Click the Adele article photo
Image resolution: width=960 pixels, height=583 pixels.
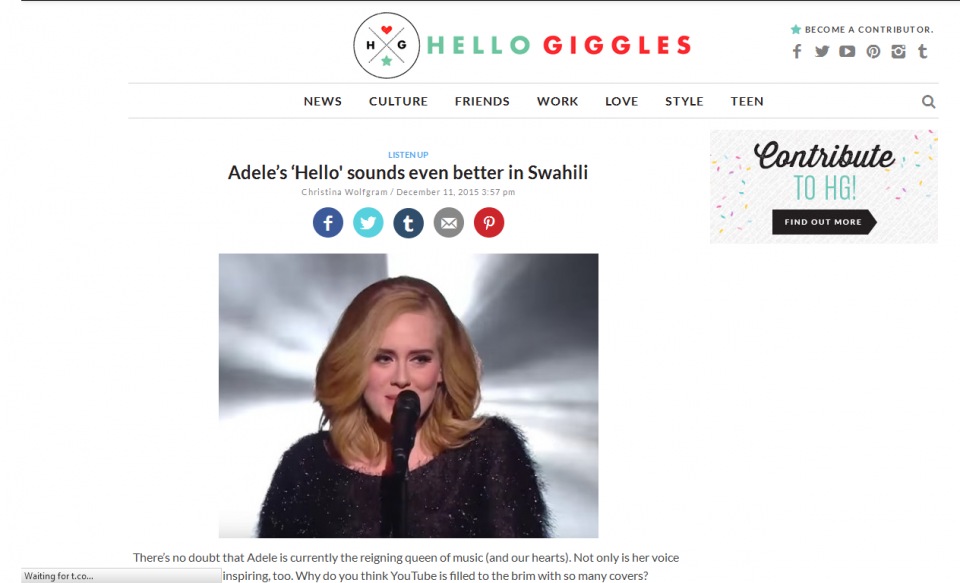pos(408,396)
